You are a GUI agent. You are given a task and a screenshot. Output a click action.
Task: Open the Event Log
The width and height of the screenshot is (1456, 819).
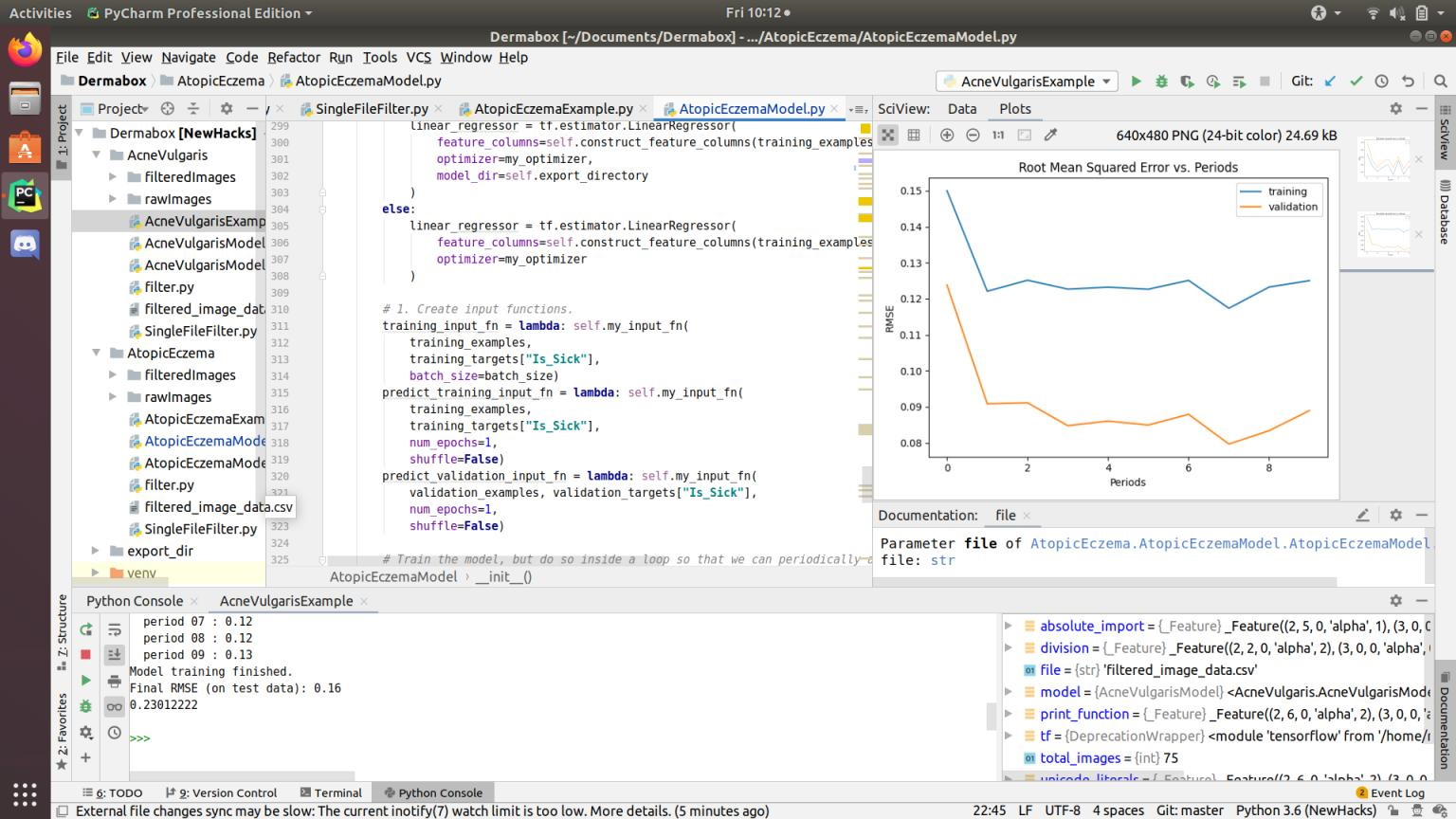tap(1391, 793)
